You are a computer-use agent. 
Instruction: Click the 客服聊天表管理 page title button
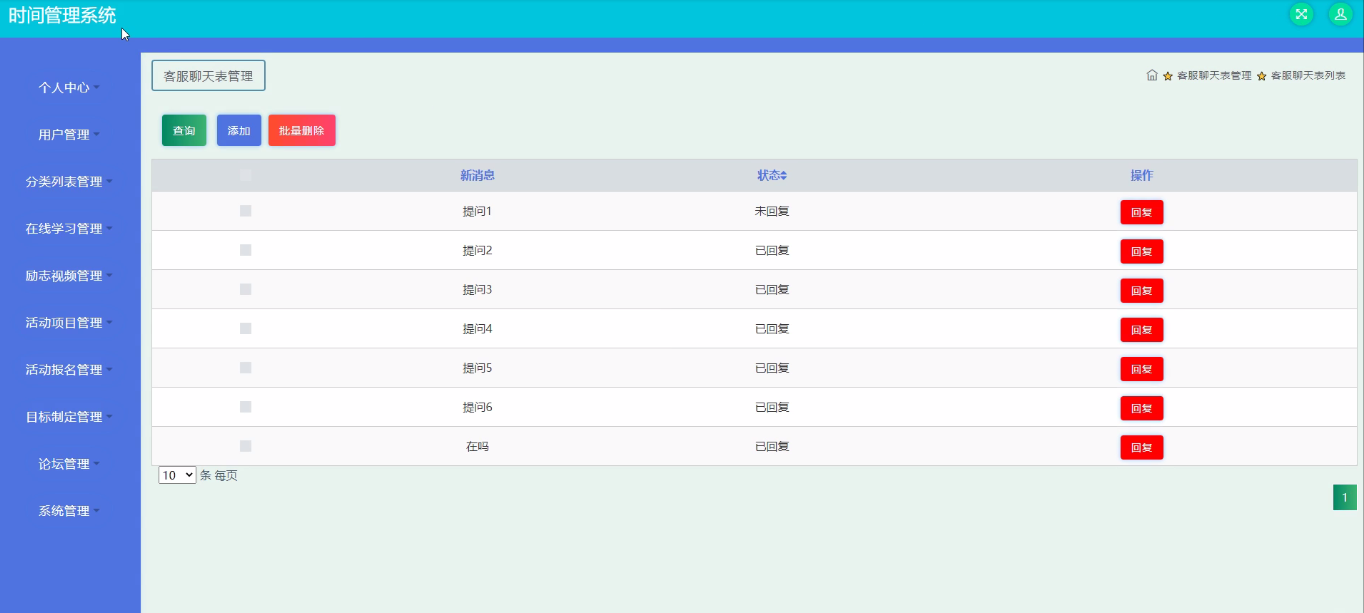click(208, 76)
